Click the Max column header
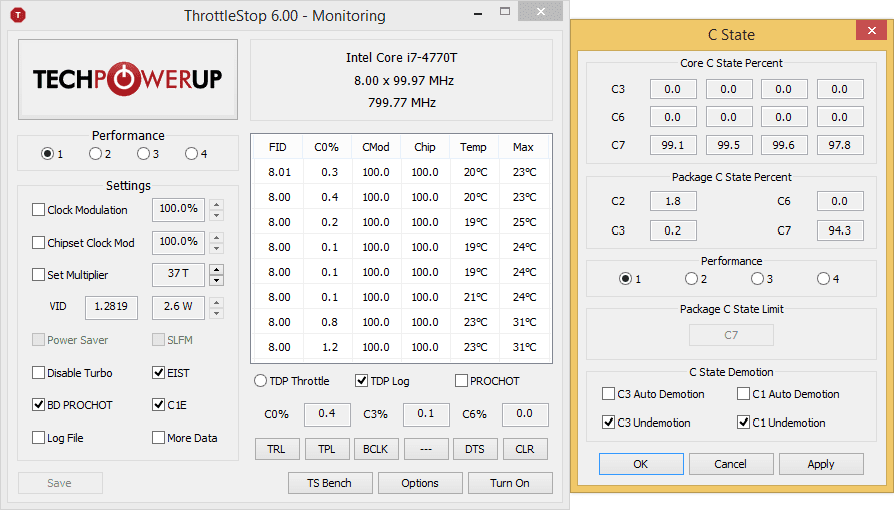Screen dimensions: 894x510 pos(523,147)
